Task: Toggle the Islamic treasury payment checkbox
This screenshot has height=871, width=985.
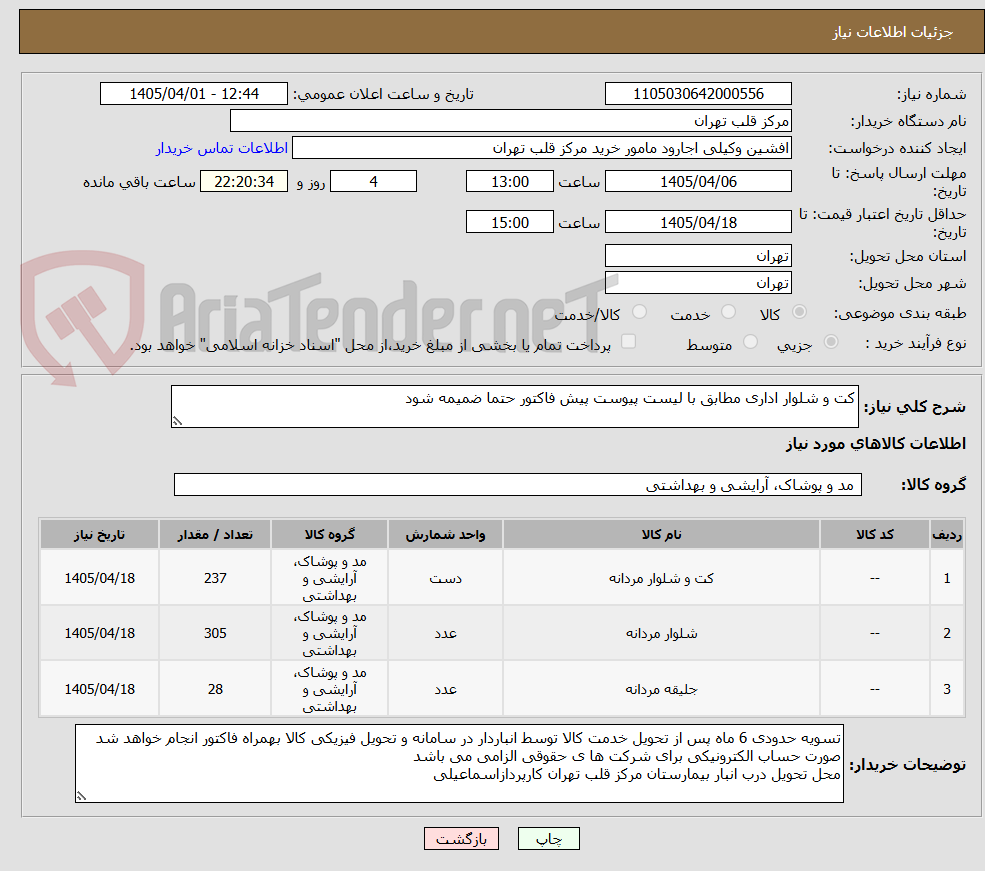Action: tap(628, 342)
